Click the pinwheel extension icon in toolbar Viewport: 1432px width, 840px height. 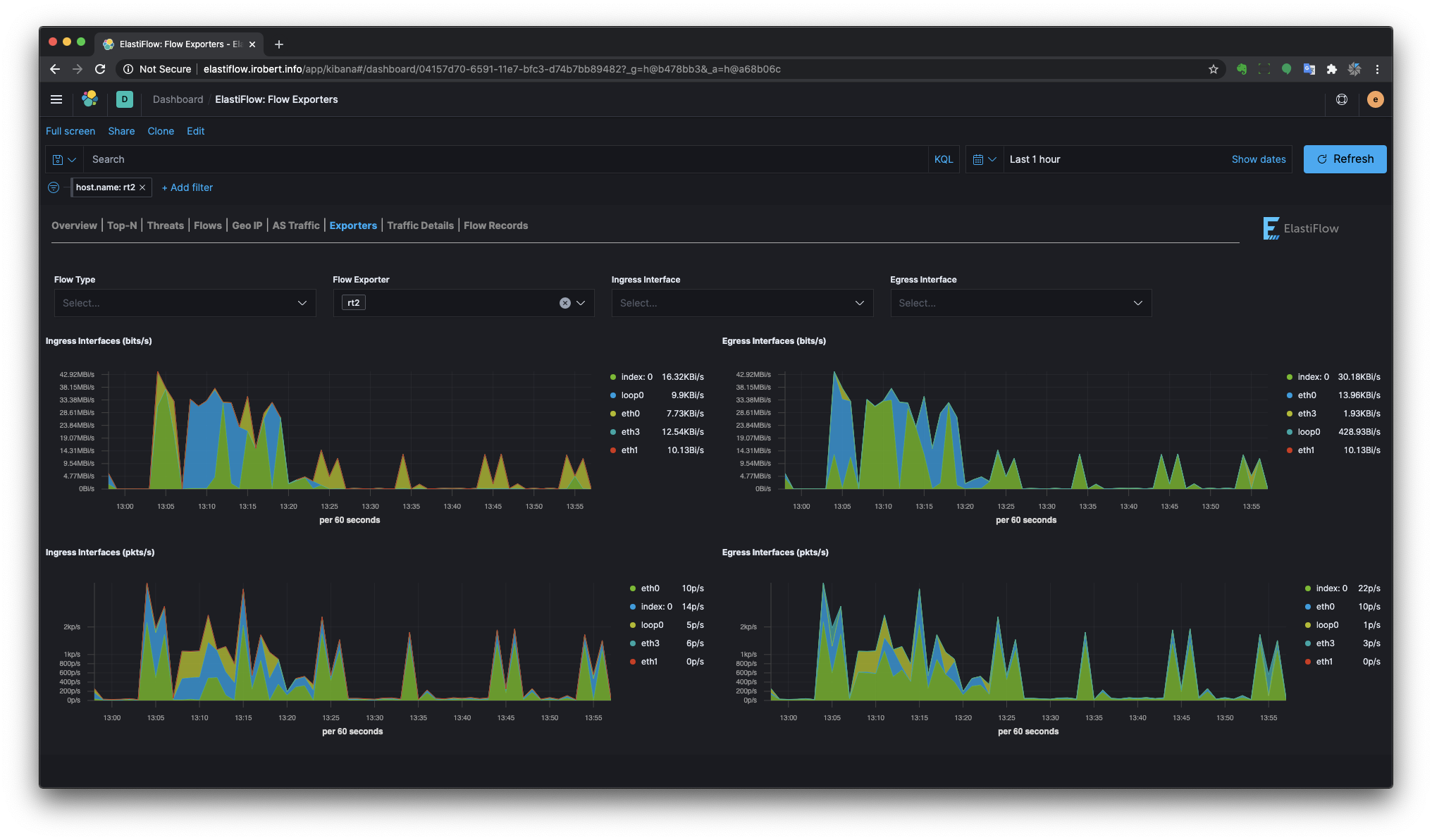coord(1354,69)
